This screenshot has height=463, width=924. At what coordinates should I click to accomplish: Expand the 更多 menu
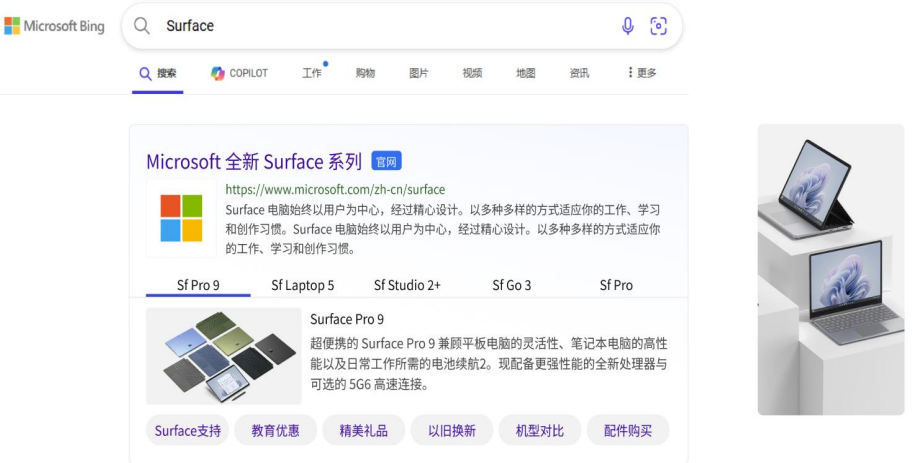pyautogui.click(x=642, y=72)
